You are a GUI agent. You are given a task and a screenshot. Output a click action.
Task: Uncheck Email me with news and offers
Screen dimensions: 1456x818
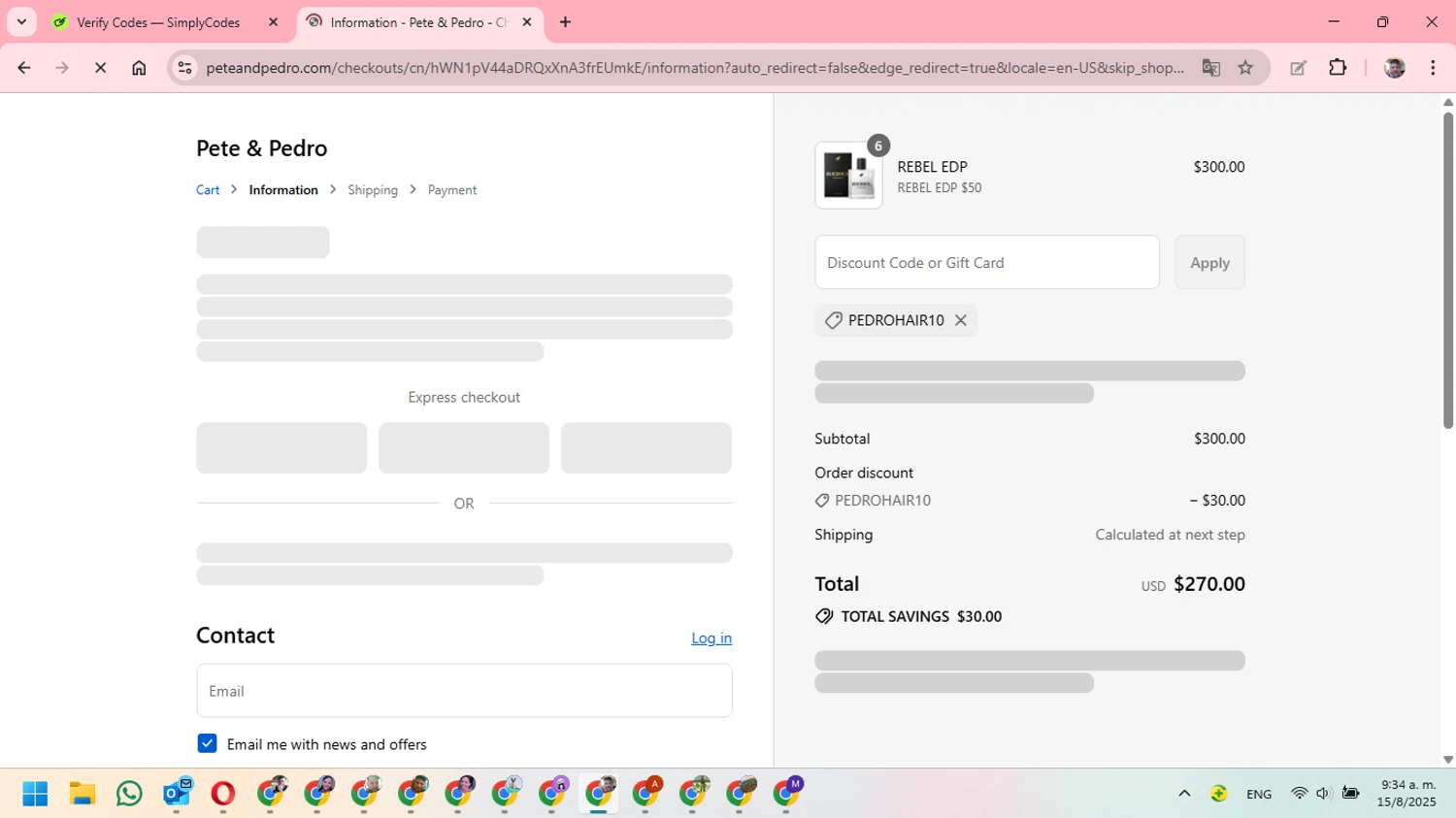207,743
